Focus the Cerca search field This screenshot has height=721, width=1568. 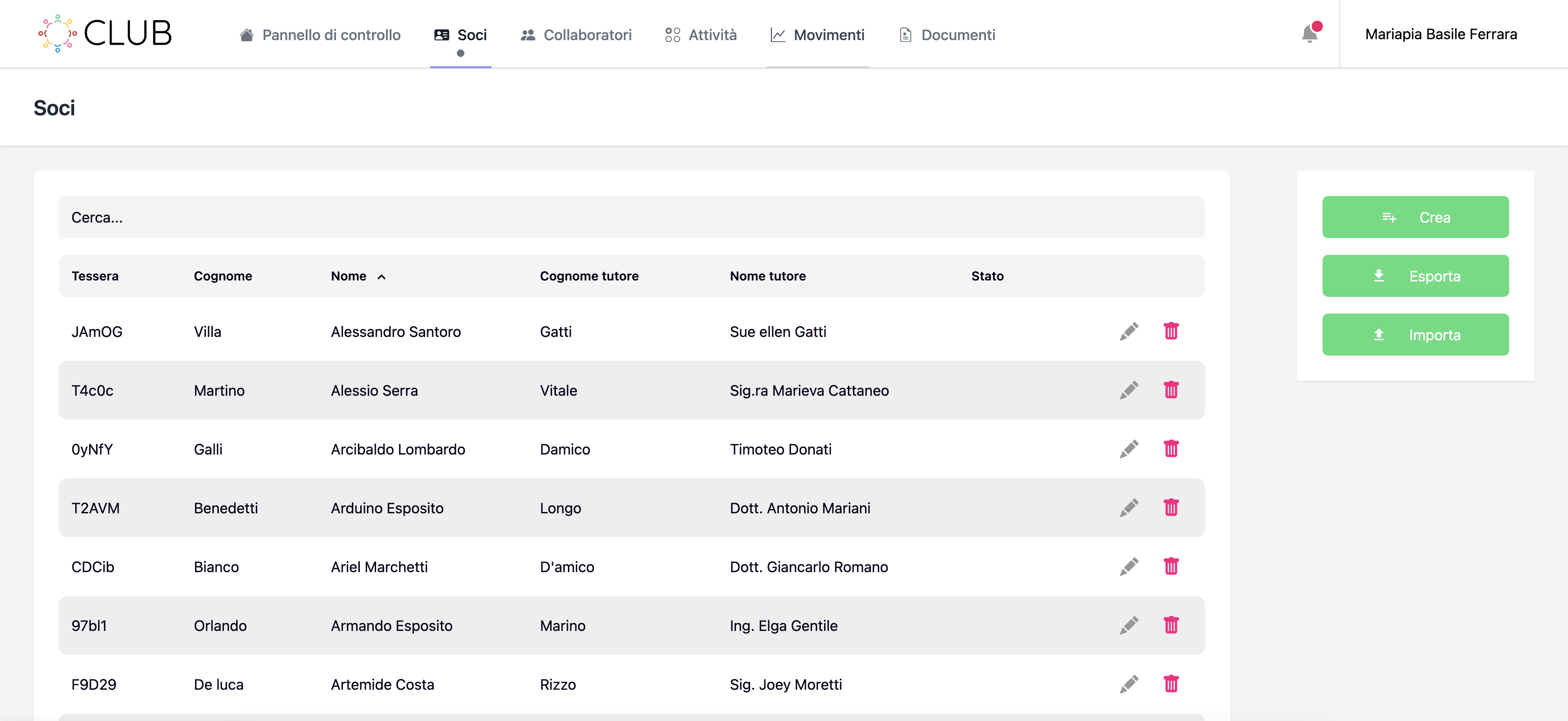coord(631,217)
